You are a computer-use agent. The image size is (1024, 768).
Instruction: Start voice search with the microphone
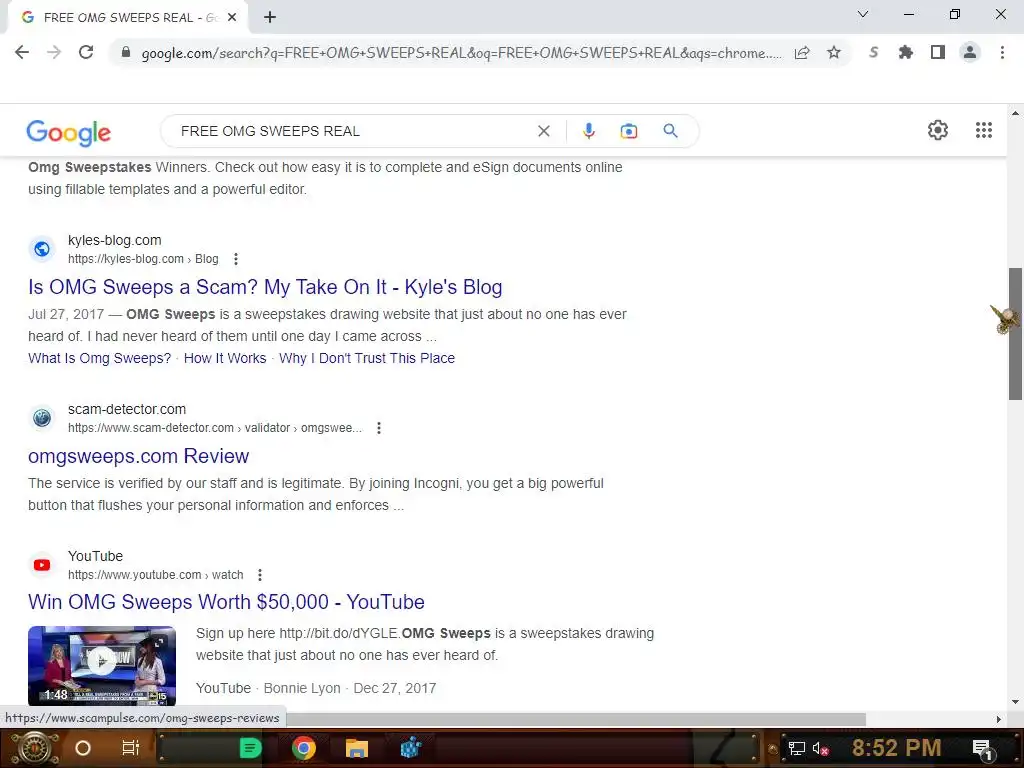click(588, 131)
